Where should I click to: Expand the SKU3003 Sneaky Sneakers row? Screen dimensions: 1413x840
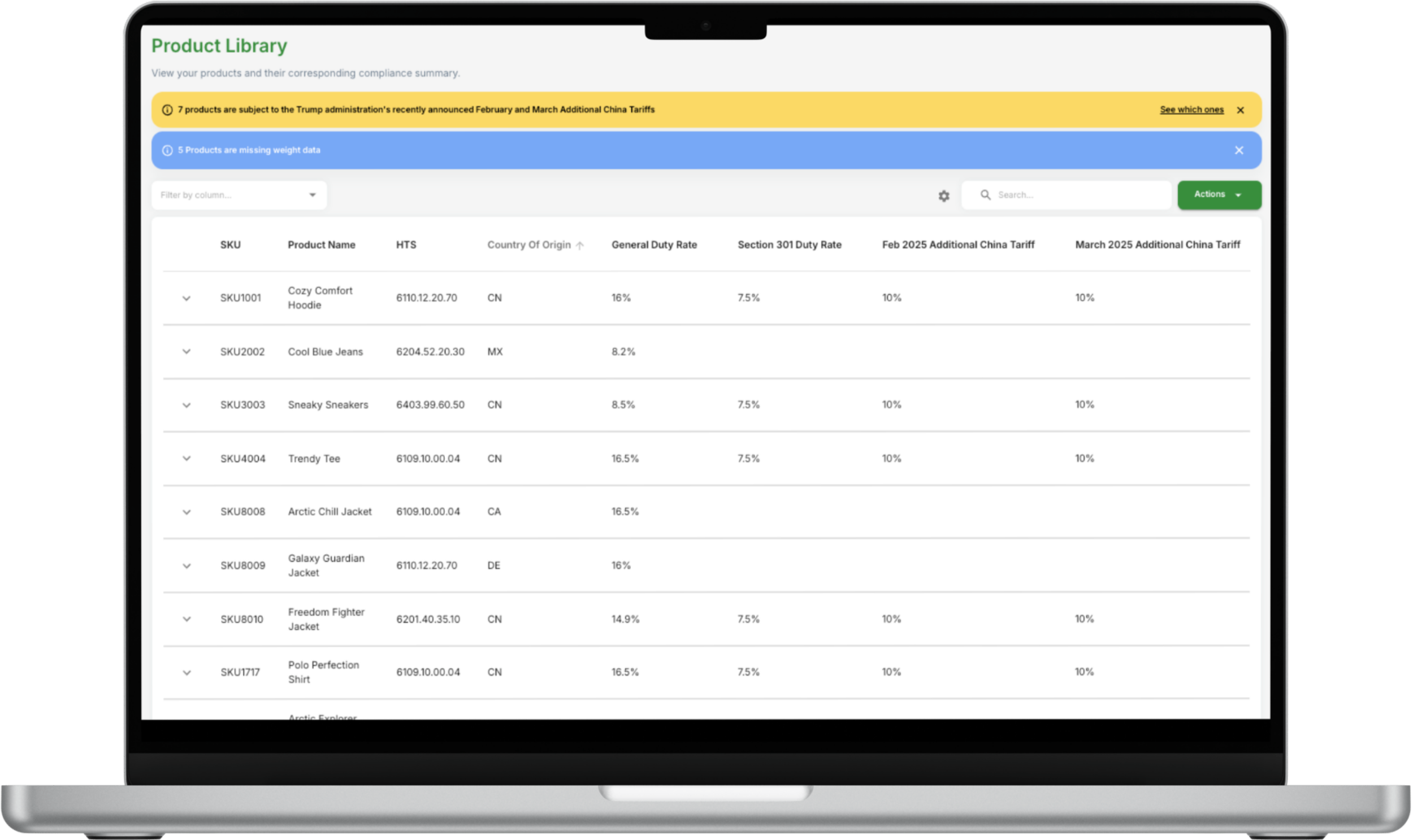click(x=187, y=405)
